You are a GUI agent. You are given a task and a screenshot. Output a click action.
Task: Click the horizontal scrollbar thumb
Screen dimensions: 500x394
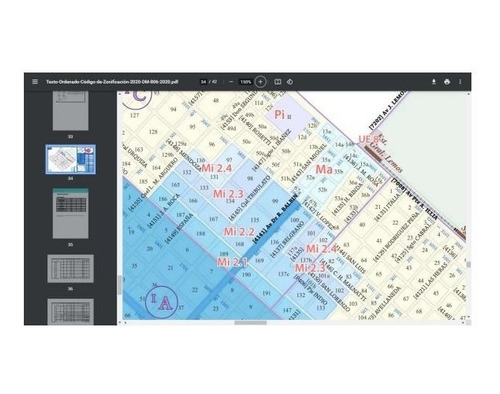250,323
